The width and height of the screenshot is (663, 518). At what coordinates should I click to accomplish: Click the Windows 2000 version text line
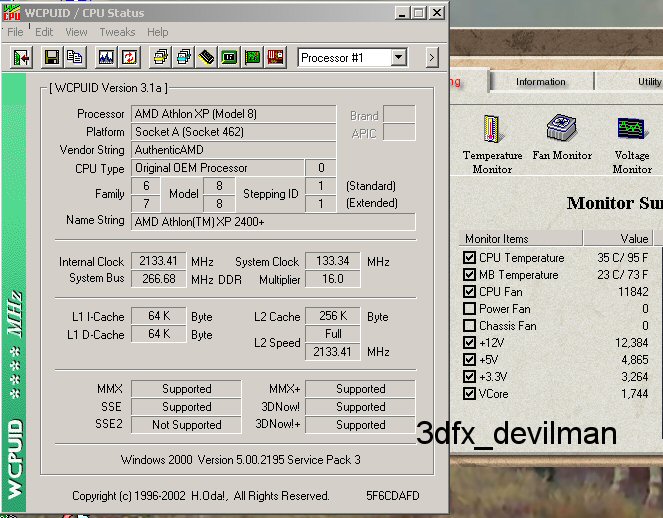[x=241, y=460]
